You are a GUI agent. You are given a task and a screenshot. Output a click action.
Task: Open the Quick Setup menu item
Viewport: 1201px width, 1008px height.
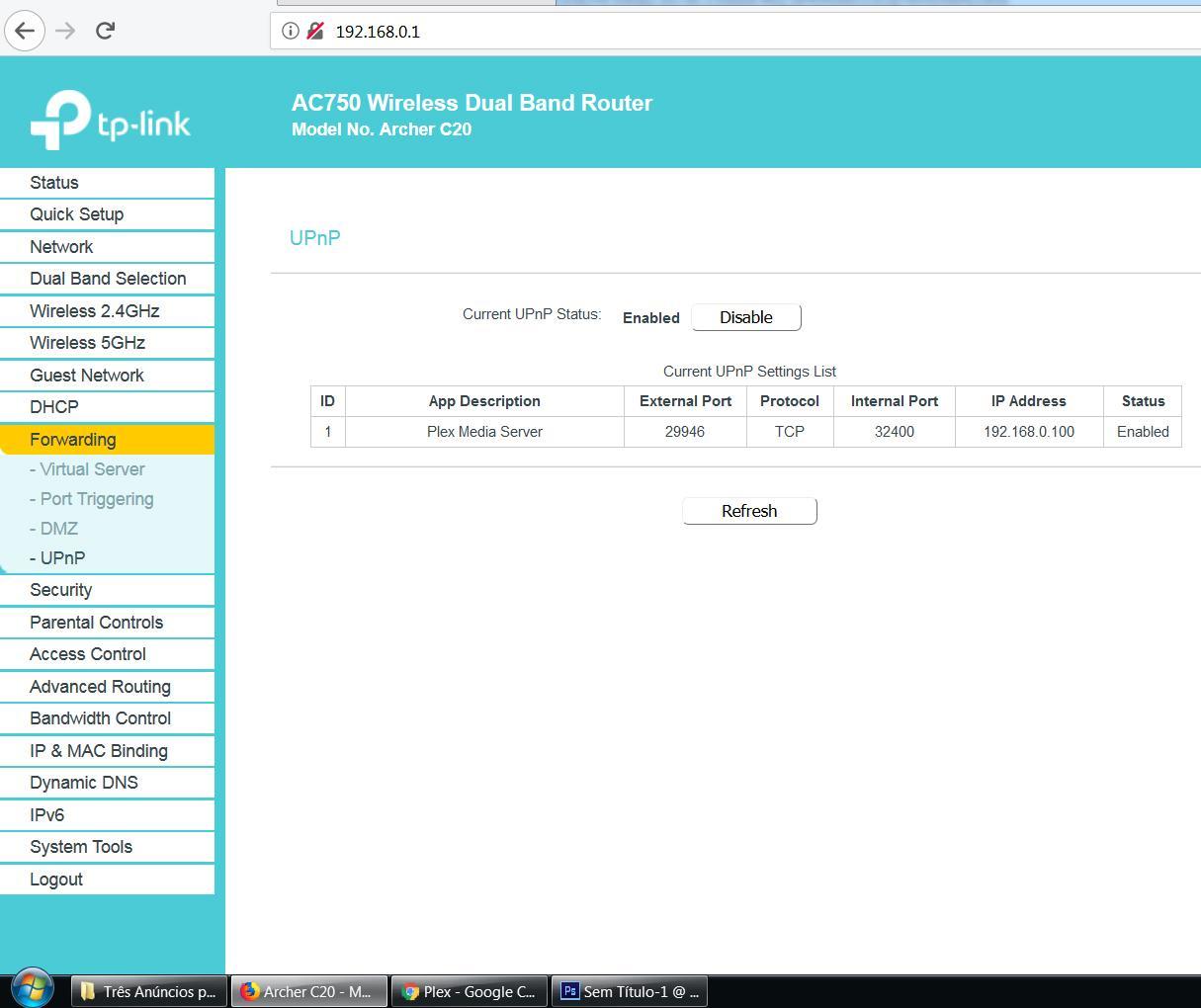(x=107, y=214)
